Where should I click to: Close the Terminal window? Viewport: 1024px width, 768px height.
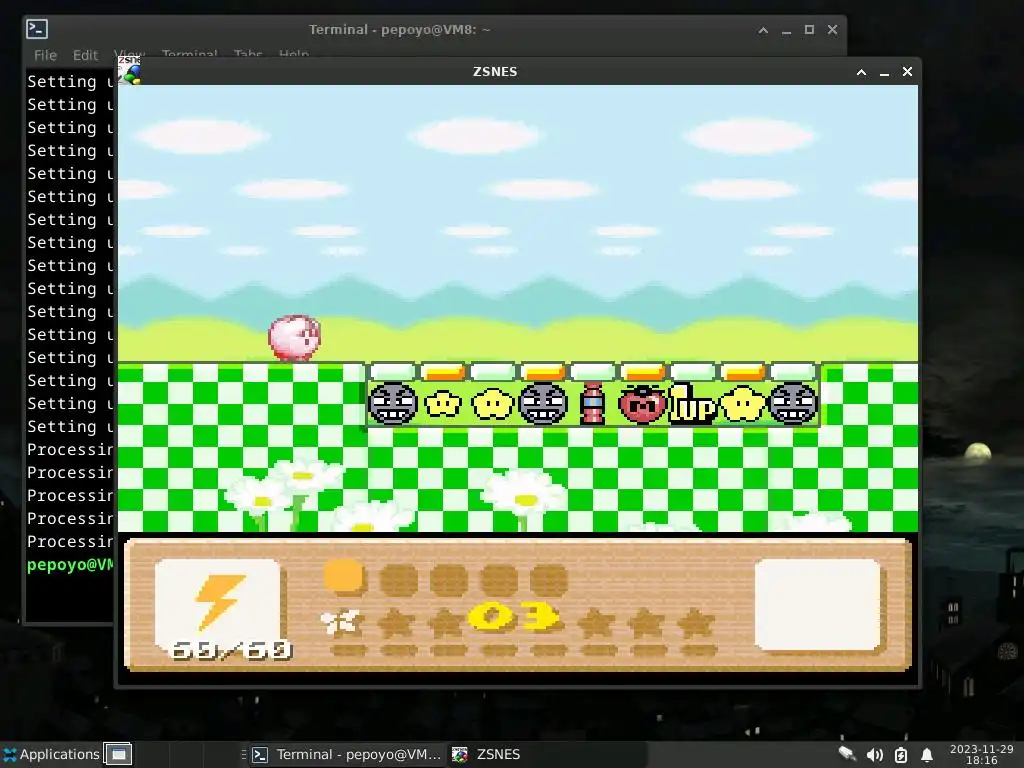coord(832,29)
